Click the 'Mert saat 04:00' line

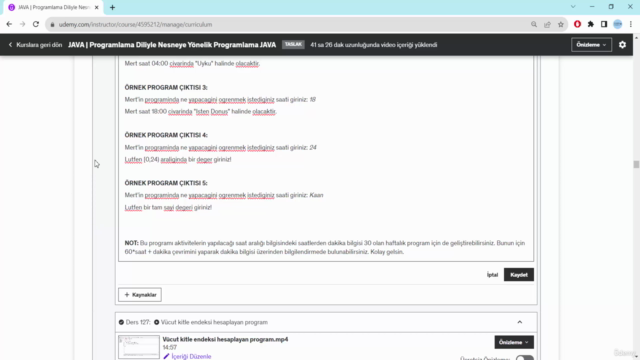(x=192, y=64)
